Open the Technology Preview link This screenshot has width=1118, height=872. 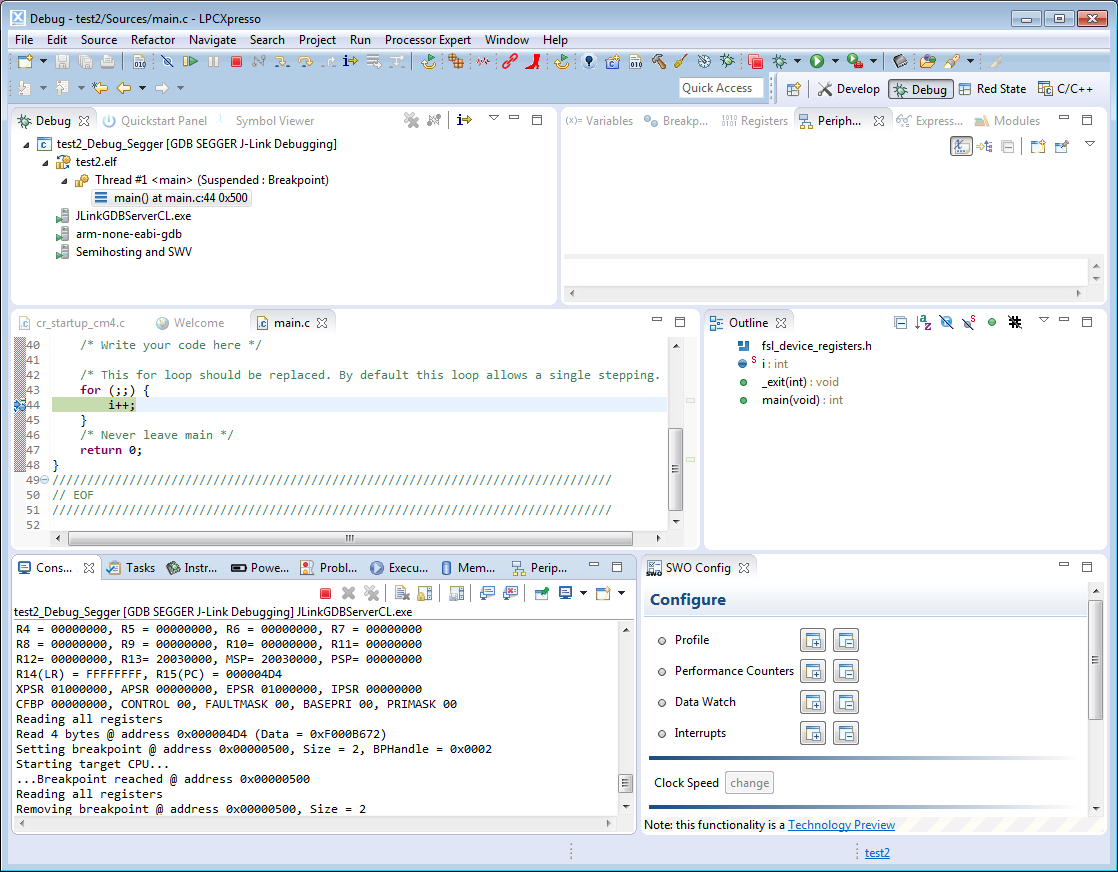click(841, 825)
